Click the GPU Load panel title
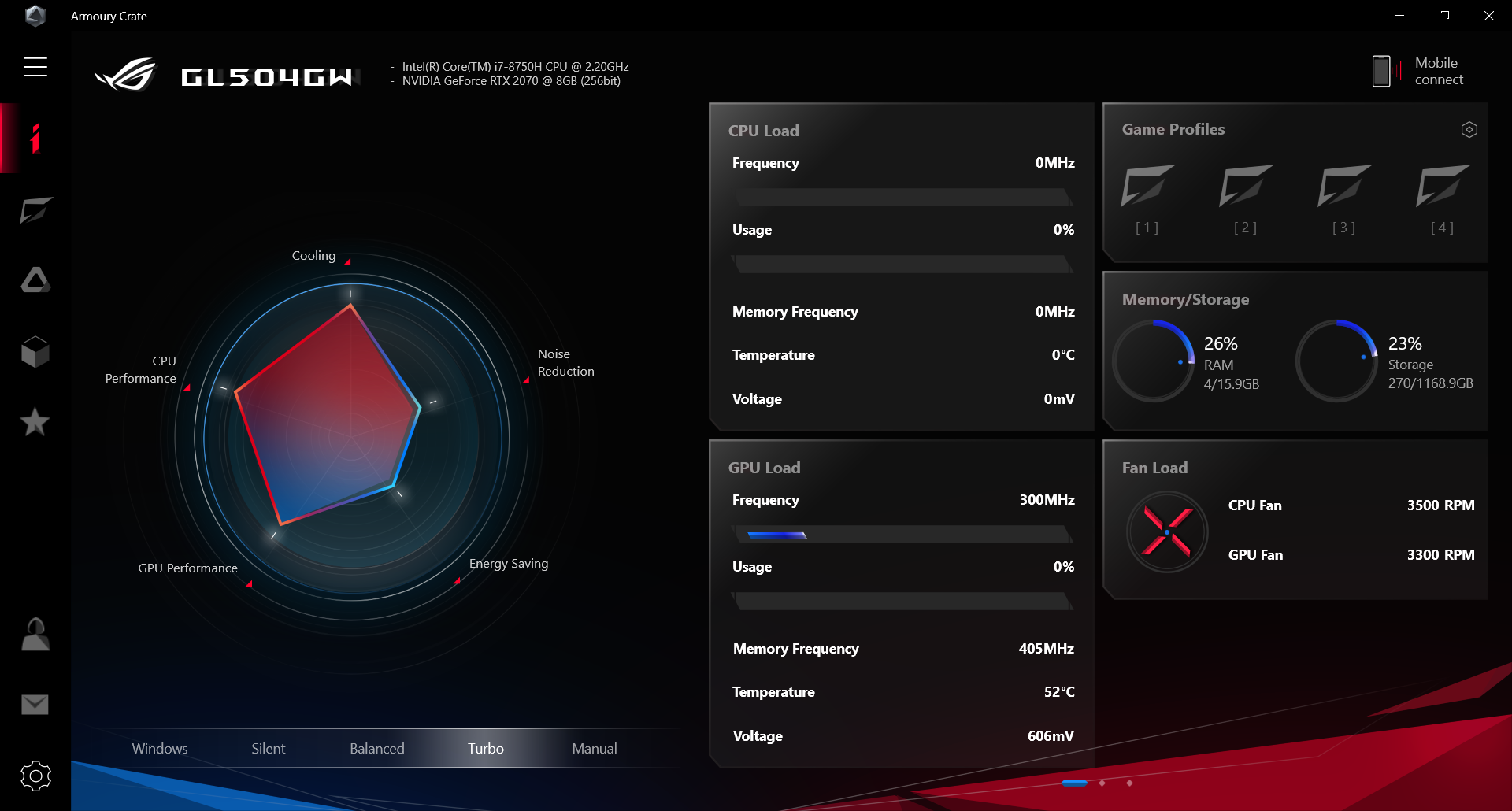 [x=764, y=468]
